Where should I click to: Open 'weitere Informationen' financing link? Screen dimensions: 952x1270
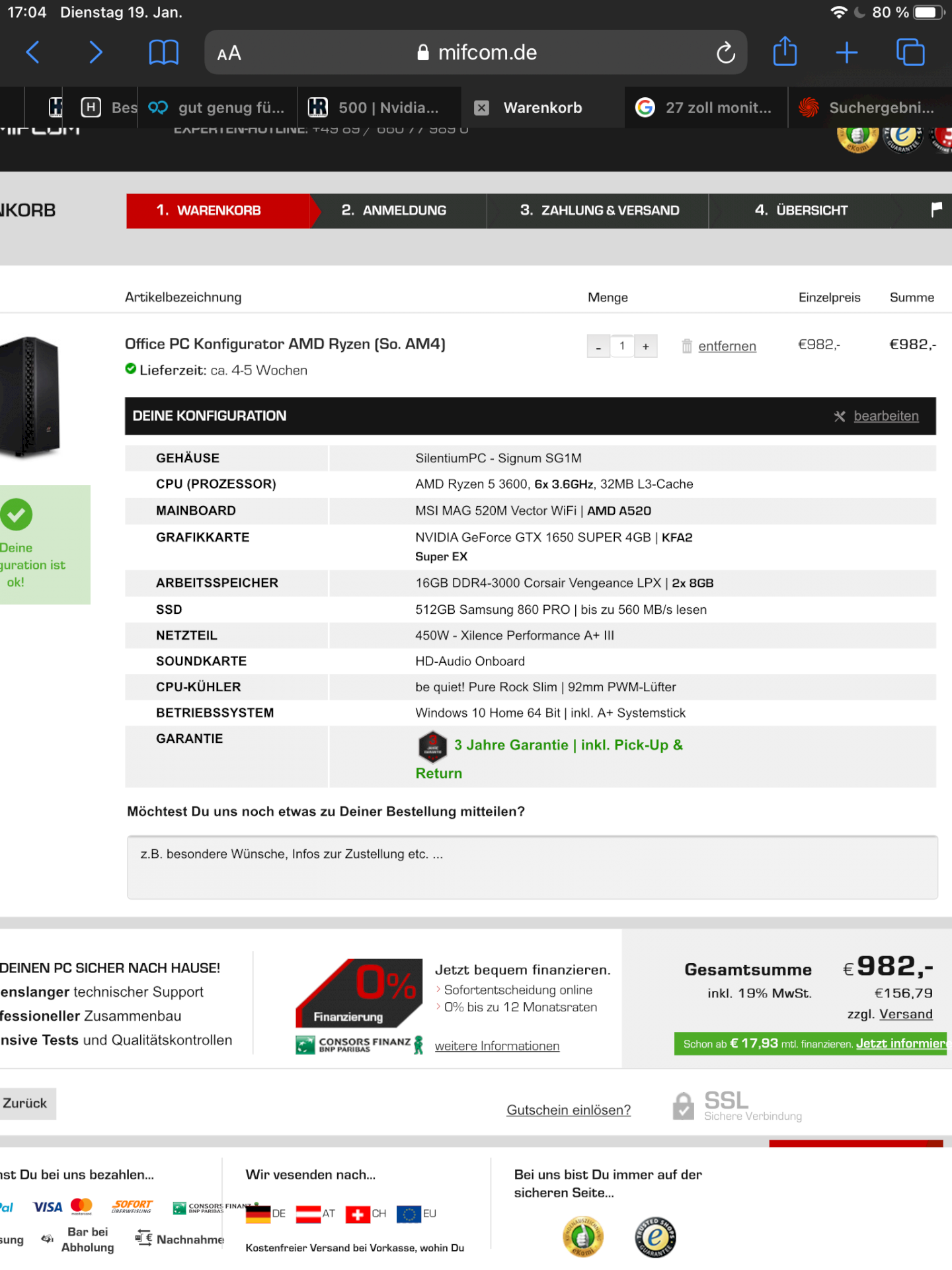(497, 1046)
